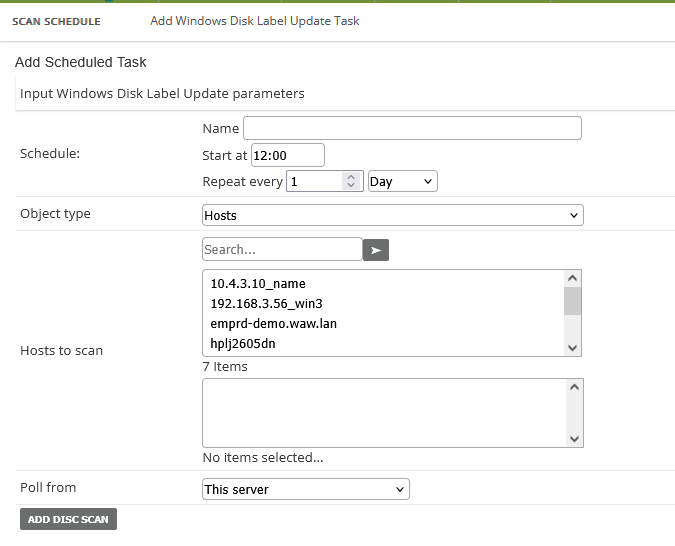Click the hosts Search text box
This screenshot has height=546, width=675.
click(281, 249)
